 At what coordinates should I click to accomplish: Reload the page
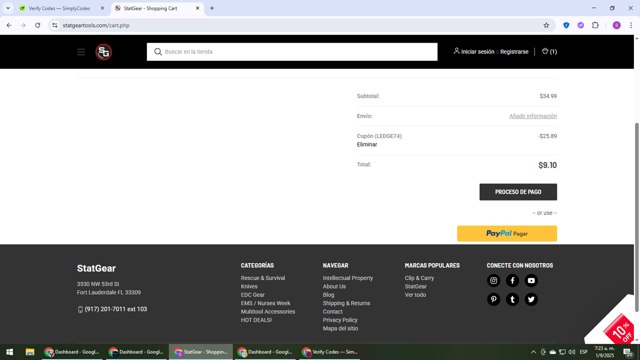tap(38, 25)
